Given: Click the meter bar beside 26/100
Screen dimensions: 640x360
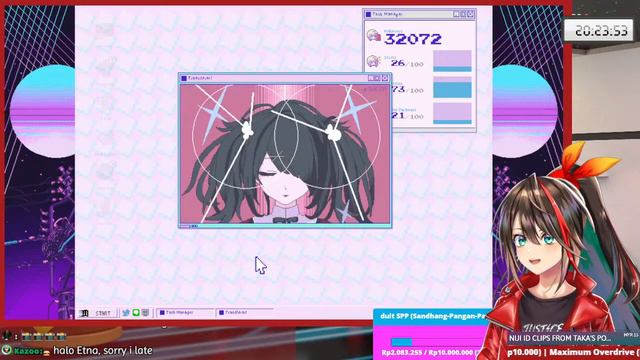Looking at the screenshot, I should 452,61.
